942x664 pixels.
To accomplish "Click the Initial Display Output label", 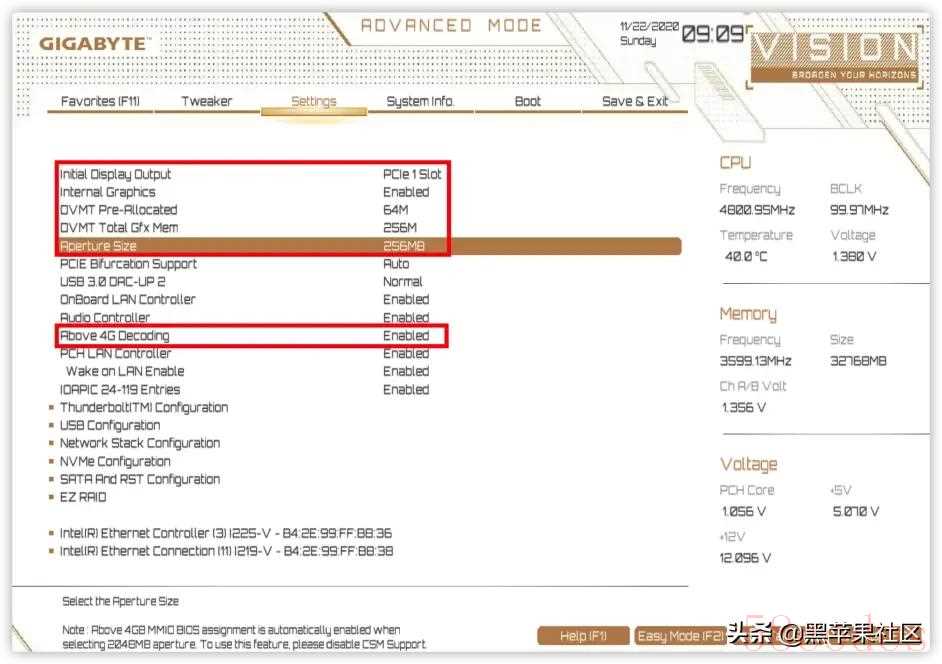I will coord(115,174).
